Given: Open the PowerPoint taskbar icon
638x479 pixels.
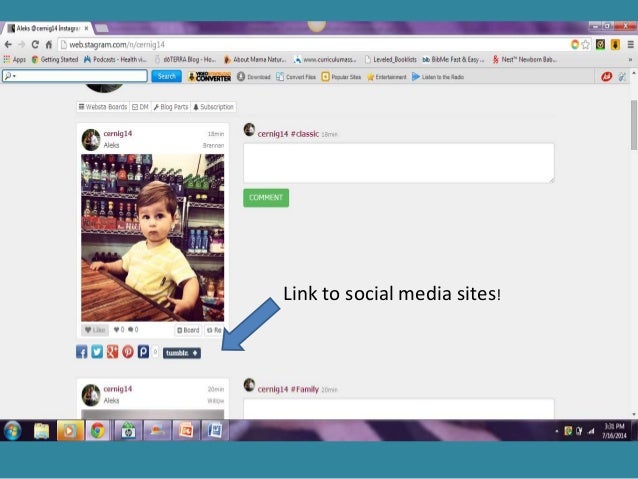Looking at the screenshot, I should pyautogui.click(x=186, y=431).
